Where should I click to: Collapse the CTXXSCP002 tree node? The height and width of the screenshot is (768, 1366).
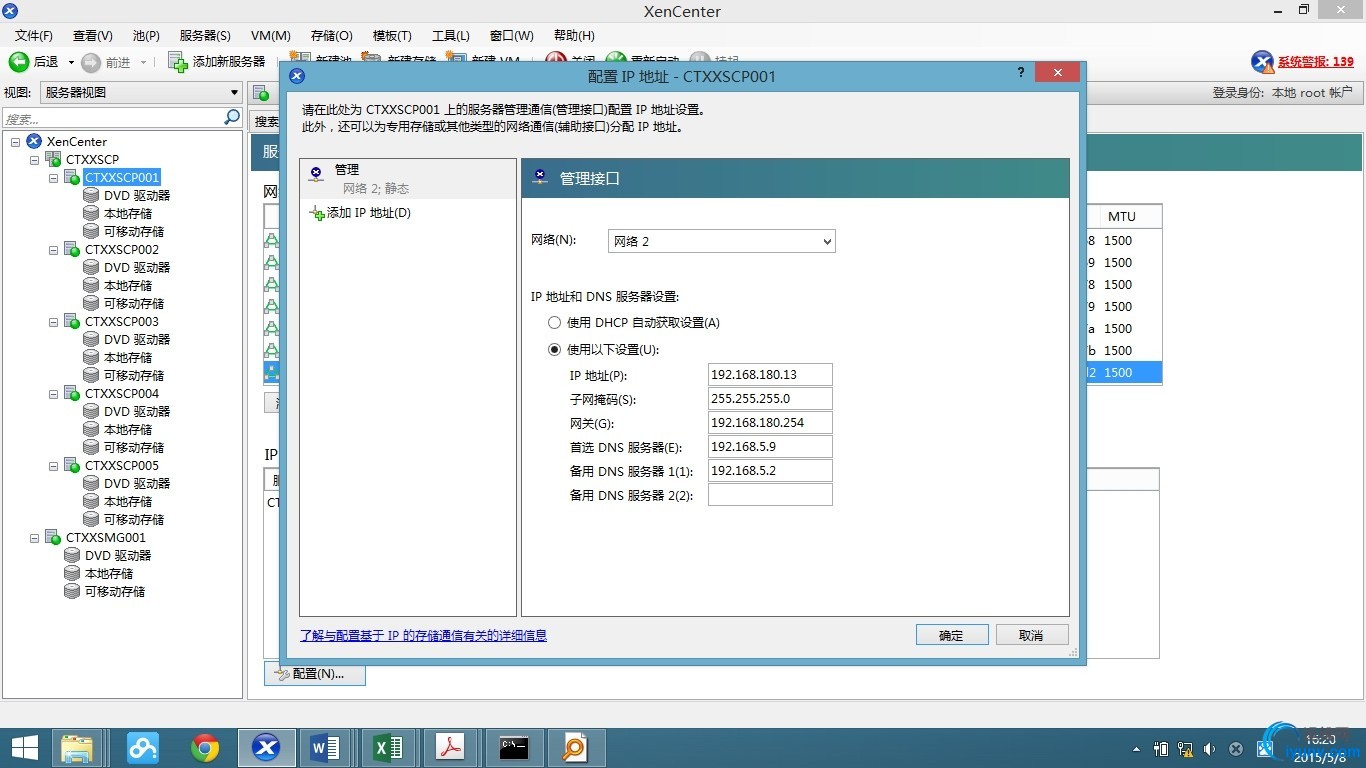tap(54, 250)
